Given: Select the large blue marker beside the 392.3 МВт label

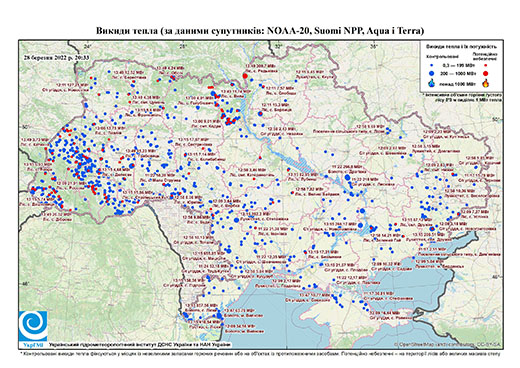Looking at the screenshot, I should click(x=236, y=220).
